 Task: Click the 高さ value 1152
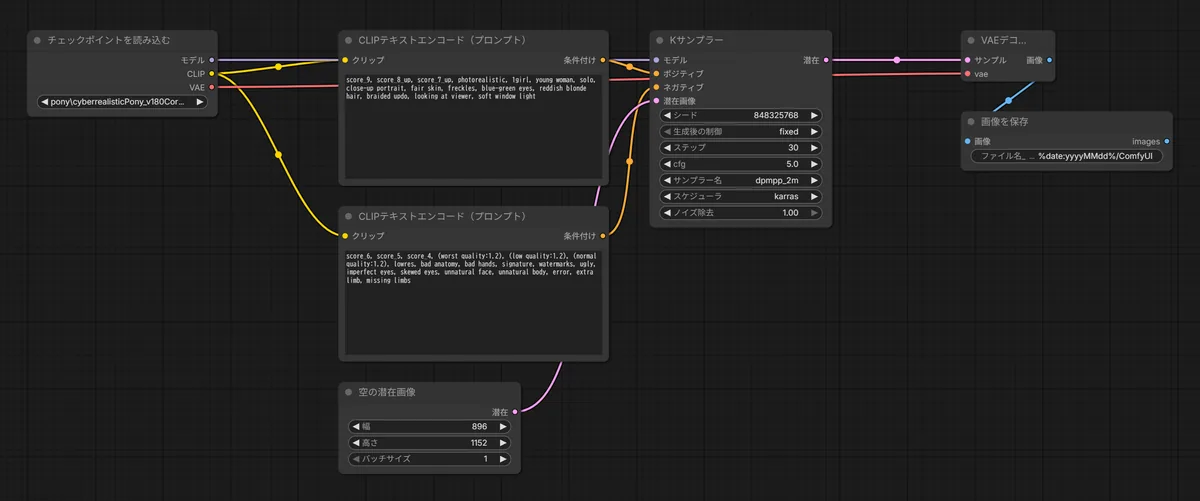click(x=479, y=442)
